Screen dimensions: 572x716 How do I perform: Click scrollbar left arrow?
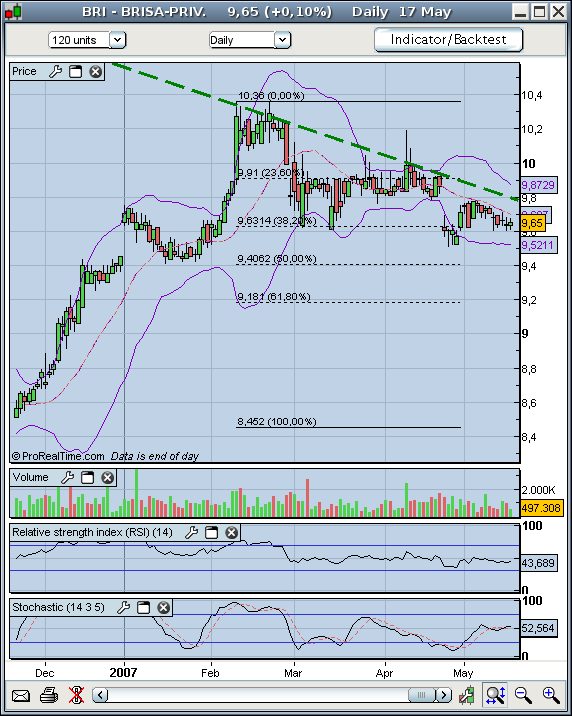pos(100,695)
